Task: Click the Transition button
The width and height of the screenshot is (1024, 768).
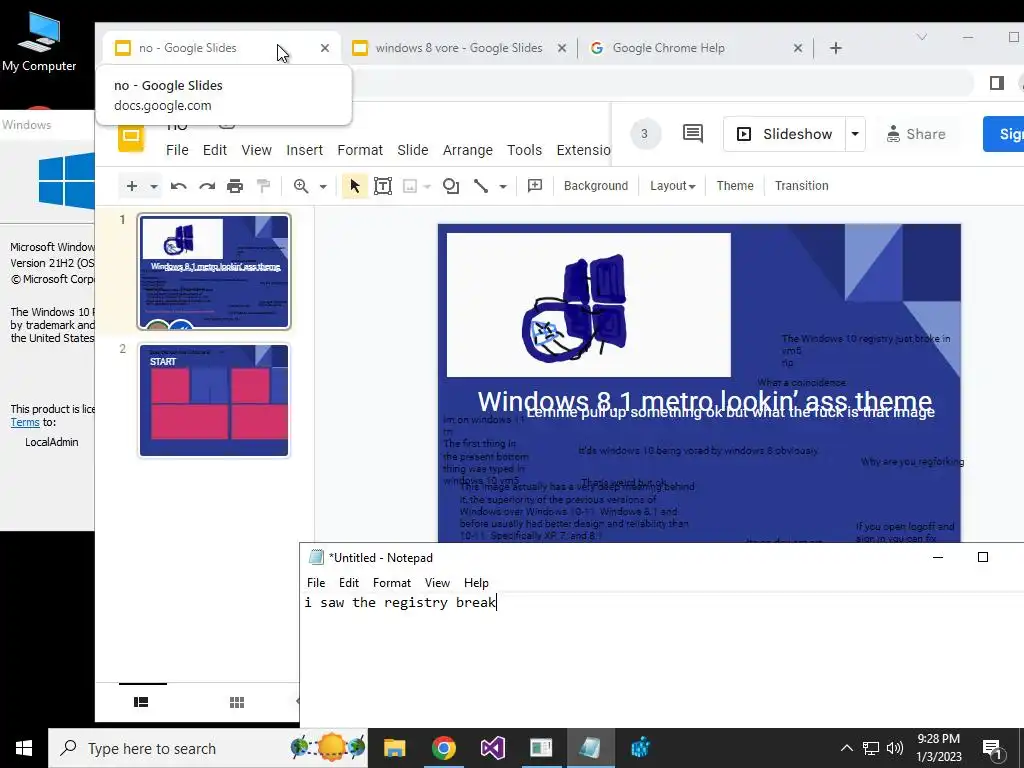Action: (801, 185)
